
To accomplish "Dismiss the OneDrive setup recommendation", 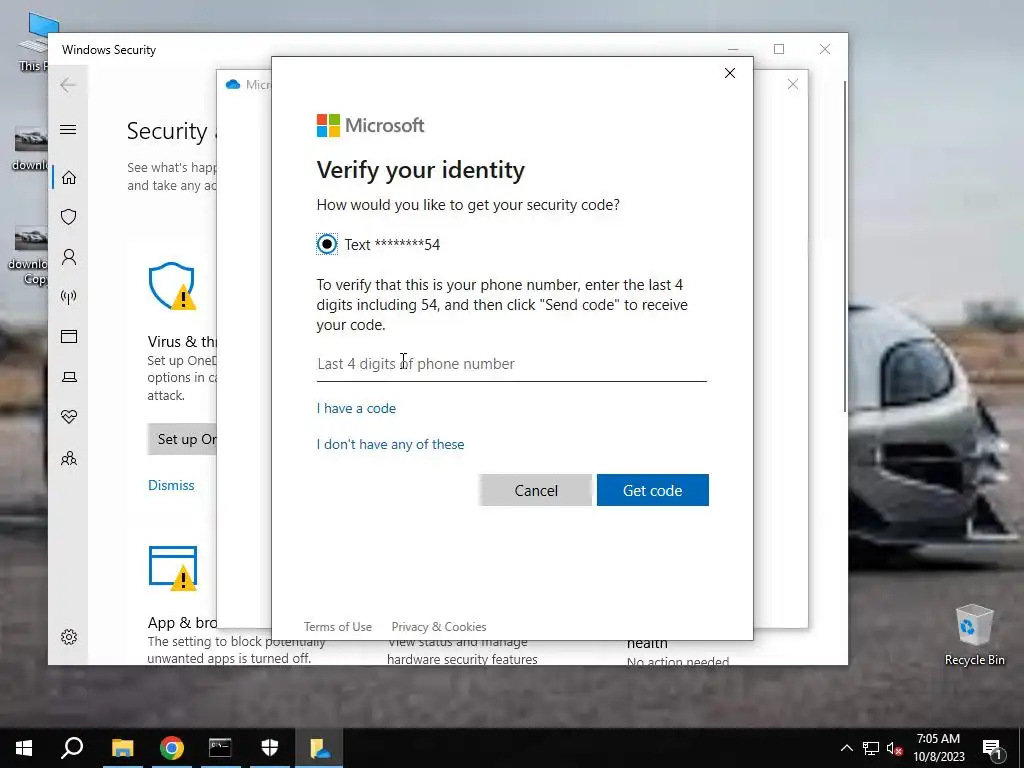I will click(171, 485).
